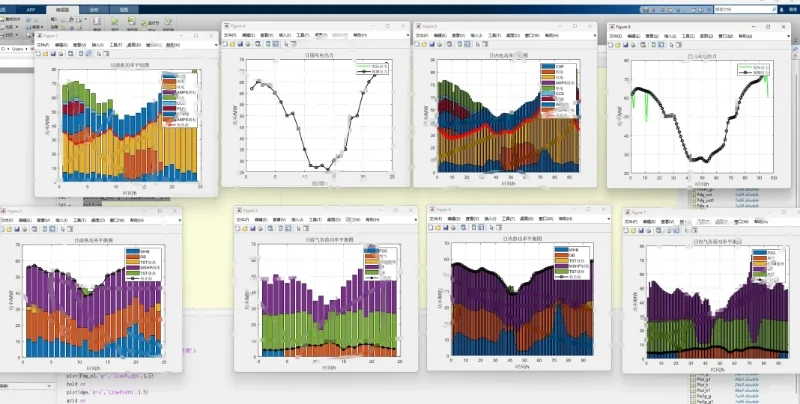800x404 pixels.
Task: Select the 编辑器 tab in MATLAB ribbon
Action: pyautogui.click(x=62, y=10)
